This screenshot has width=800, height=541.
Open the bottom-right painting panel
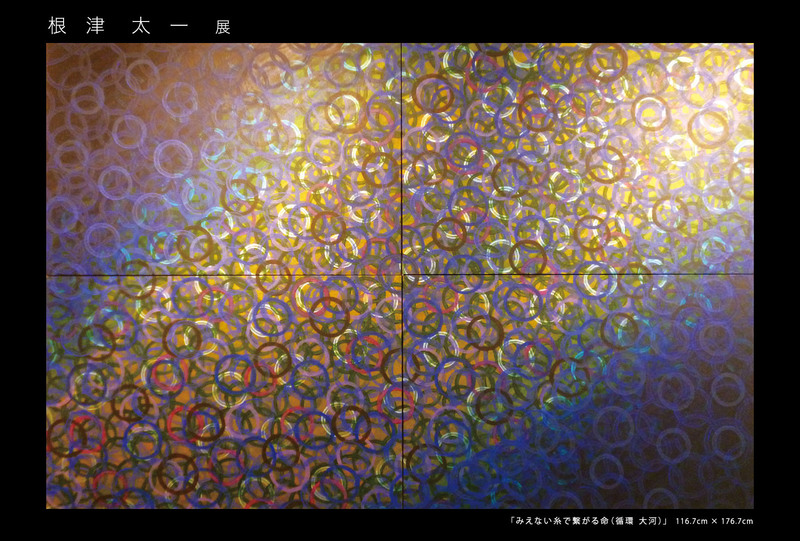coord(578,392)
